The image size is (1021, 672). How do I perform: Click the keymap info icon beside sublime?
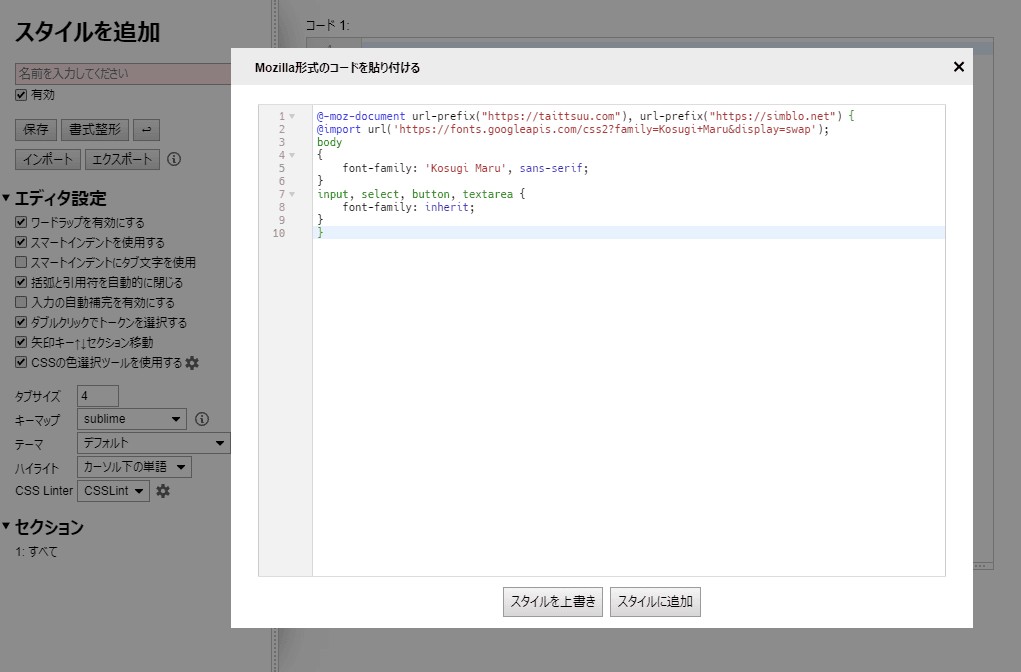[201, 419]
